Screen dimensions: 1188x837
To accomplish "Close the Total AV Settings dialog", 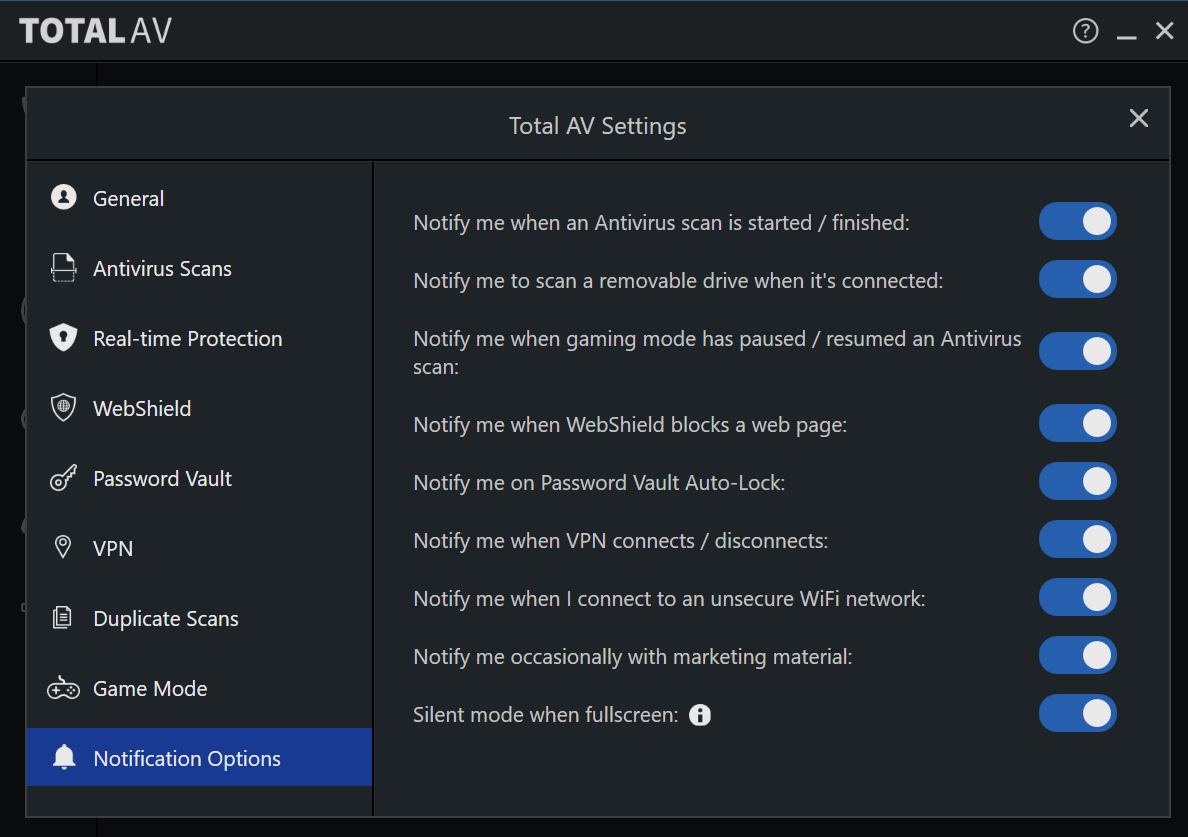I will pos(1139,118).
